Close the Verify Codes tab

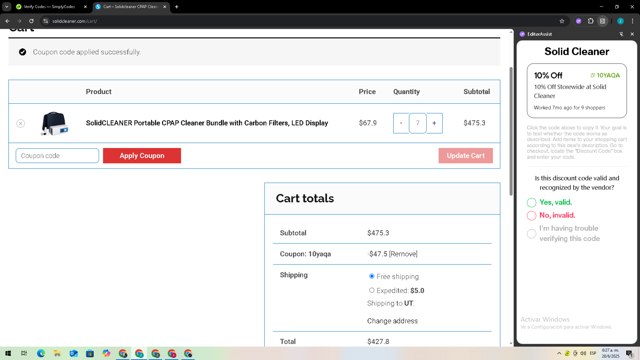pyautogui.click(x=85, y=7)
